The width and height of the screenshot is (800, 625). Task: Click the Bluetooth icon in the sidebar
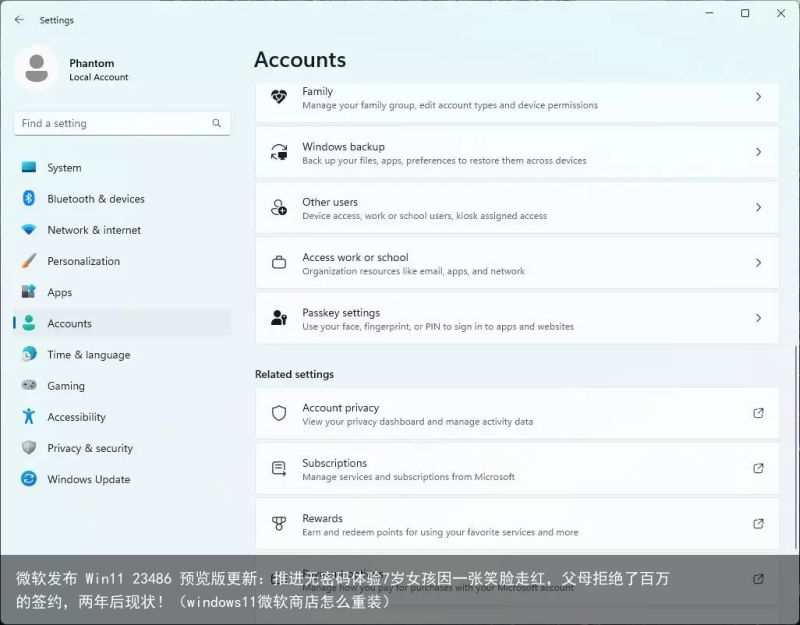[x=29, y=198]
